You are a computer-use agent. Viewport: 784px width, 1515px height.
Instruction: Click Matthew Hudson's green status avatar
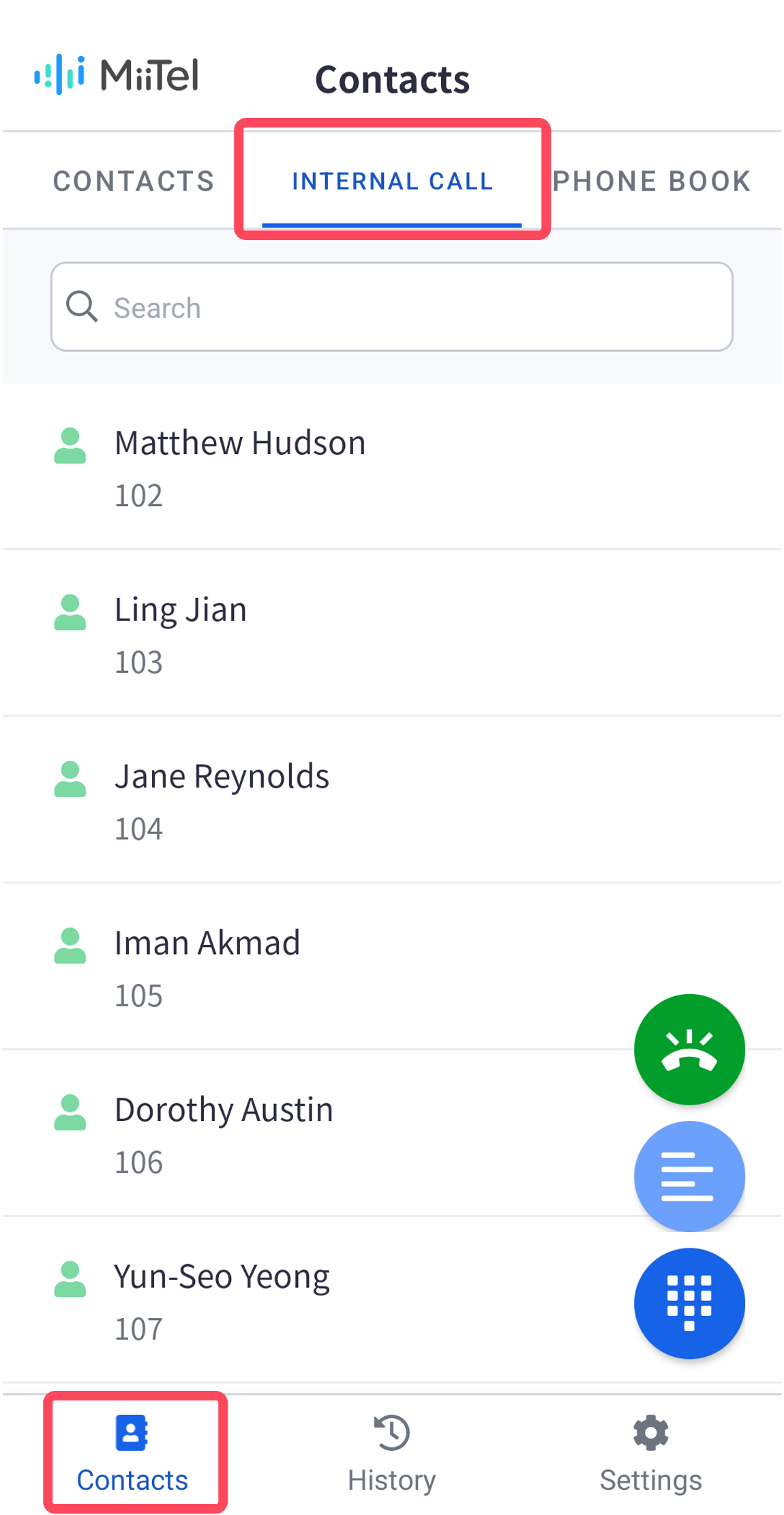(70, 445)
